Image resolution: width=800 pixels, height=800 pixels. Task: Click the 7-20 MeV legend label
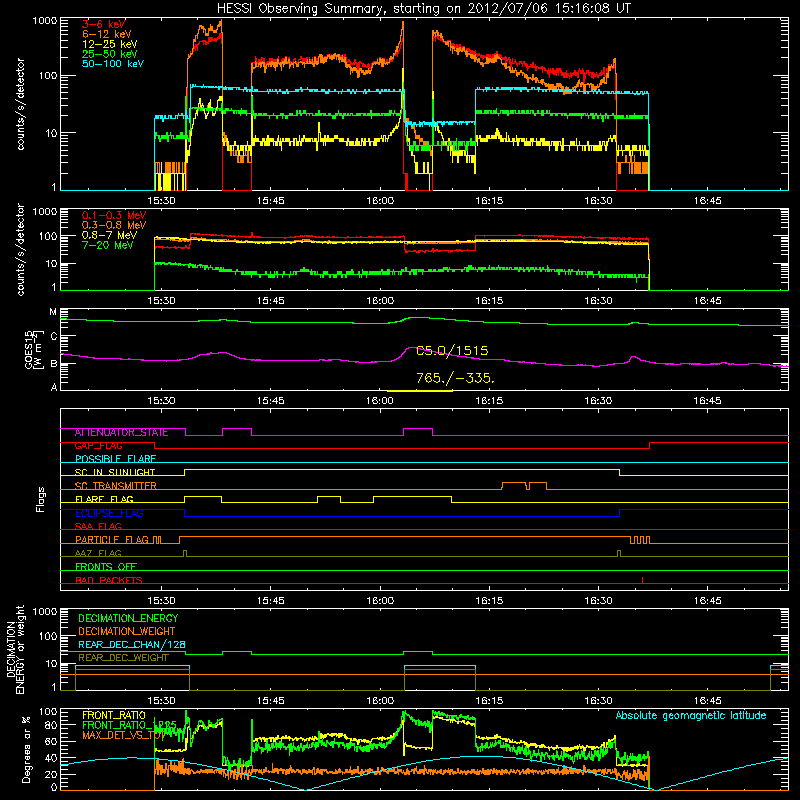107,245
